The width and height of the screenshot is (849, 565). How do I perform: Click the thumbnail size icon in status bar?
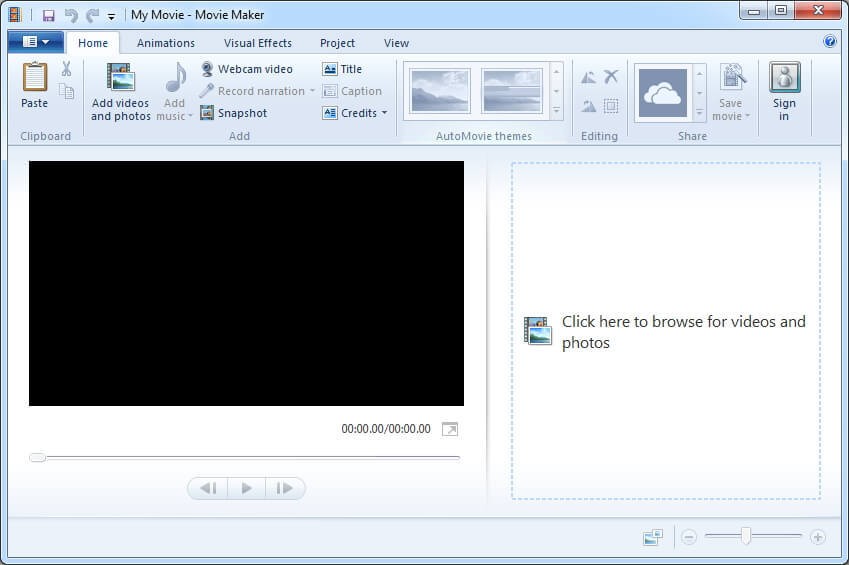tap(653, 537)
